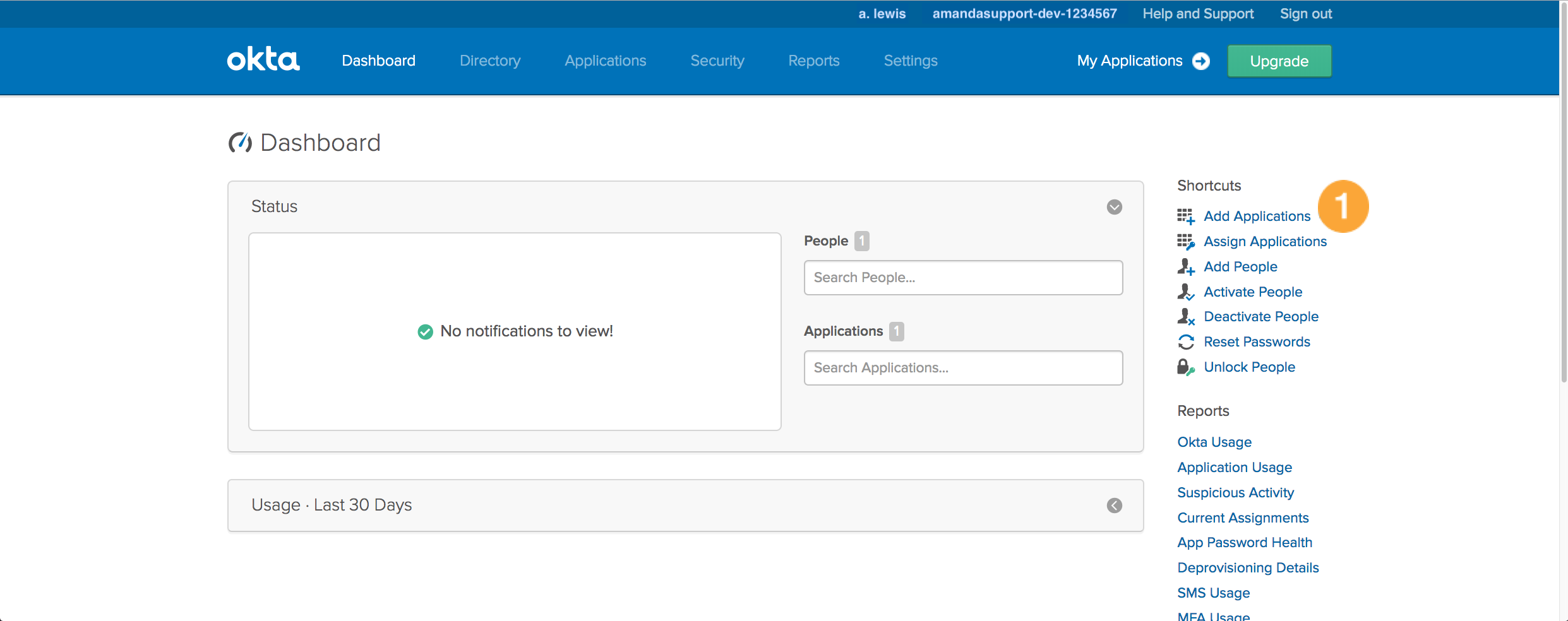Screen dimensions: 1568x621
Task: Click the Add Applications grid-plus icon
Action: [x=1185, y=216]
